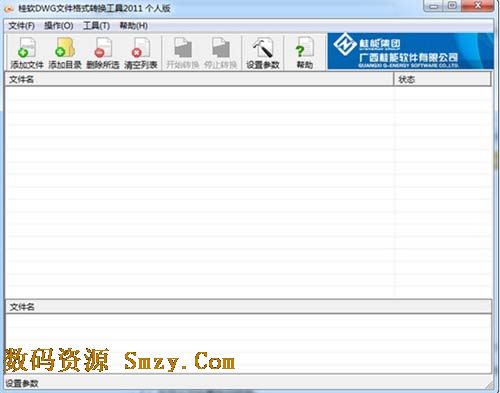
Task: Click the 文件名 header in lower panel
Action: [x=249, y=307]
